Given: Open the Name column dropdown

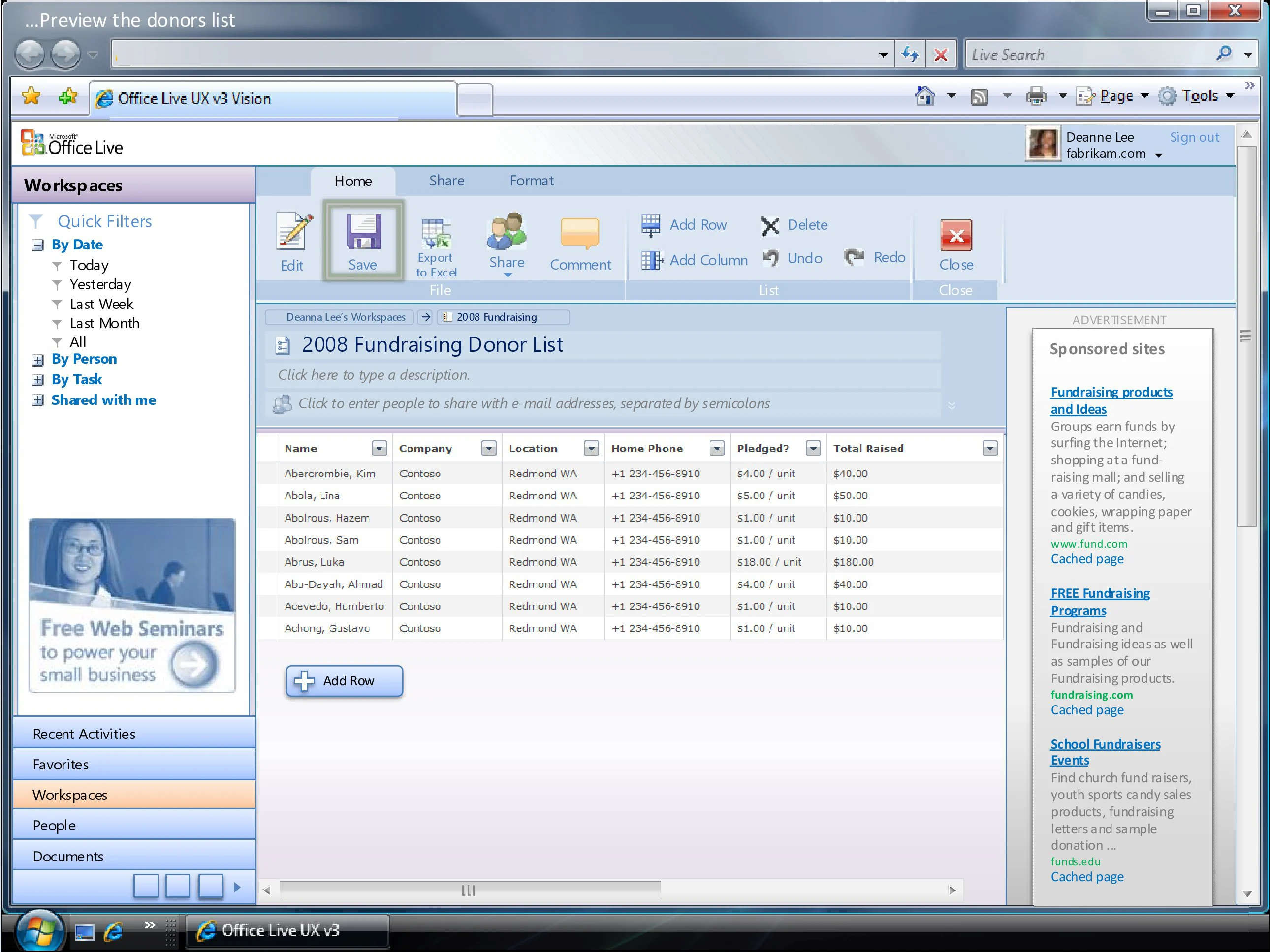Looking at the screenshot, I should [x=380, y=448].
